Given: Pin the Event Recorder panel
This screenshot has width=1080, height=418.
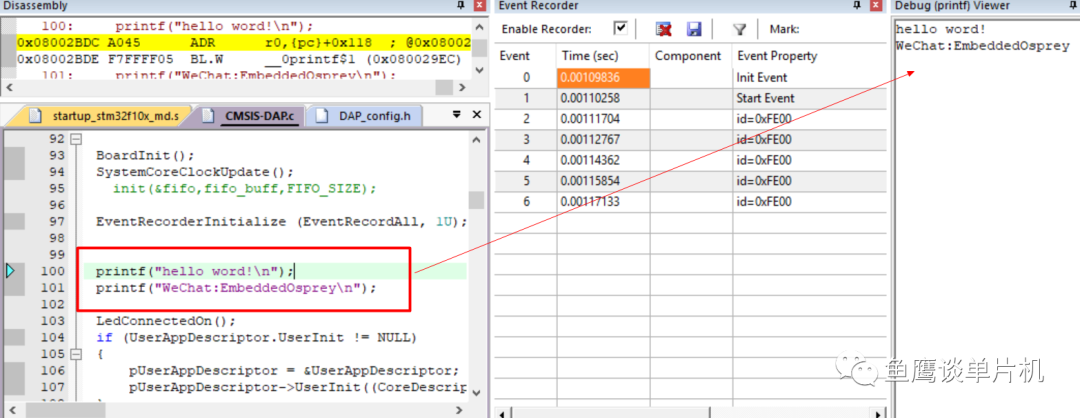Looking at the screenshot, I should coord(858,6).
